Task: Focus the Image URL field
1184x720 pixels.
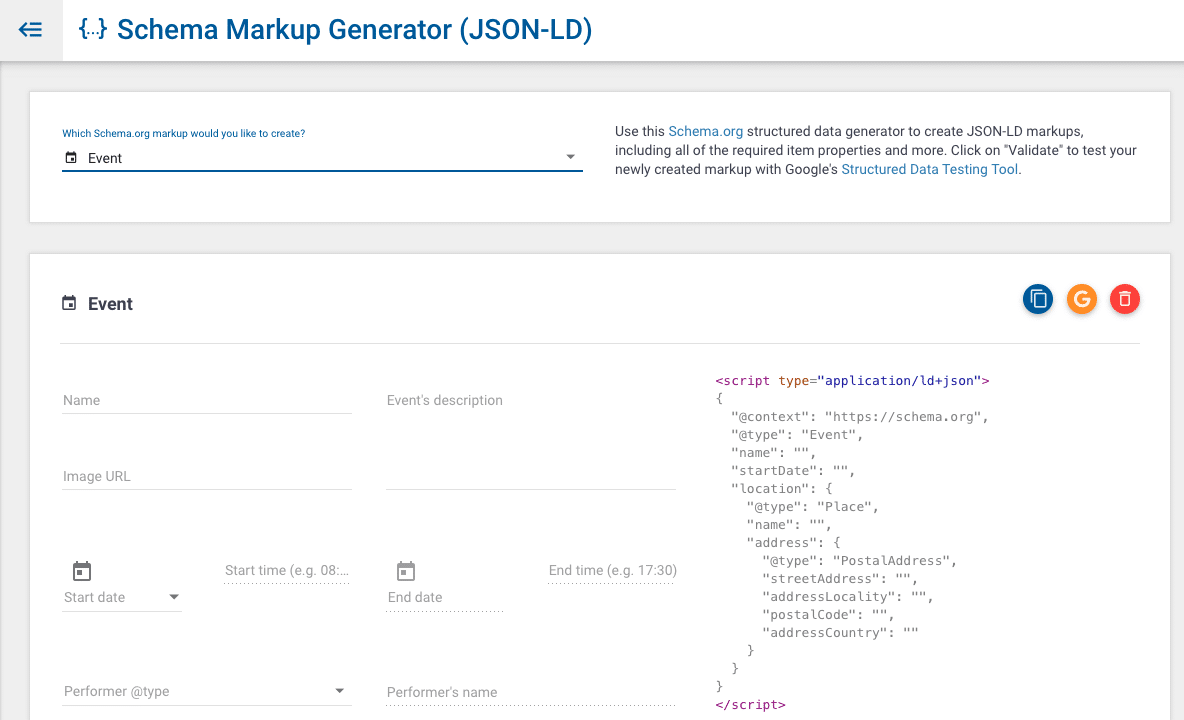Action: pyautogui.click(x=207, y=477)
